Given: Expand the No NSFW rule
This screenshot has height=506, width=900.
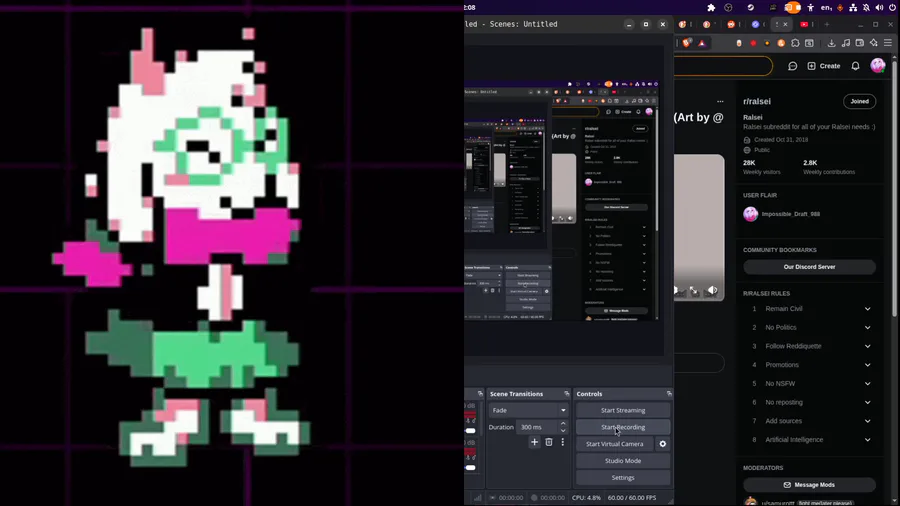Looking at the screenshot, I should [810, 383].
